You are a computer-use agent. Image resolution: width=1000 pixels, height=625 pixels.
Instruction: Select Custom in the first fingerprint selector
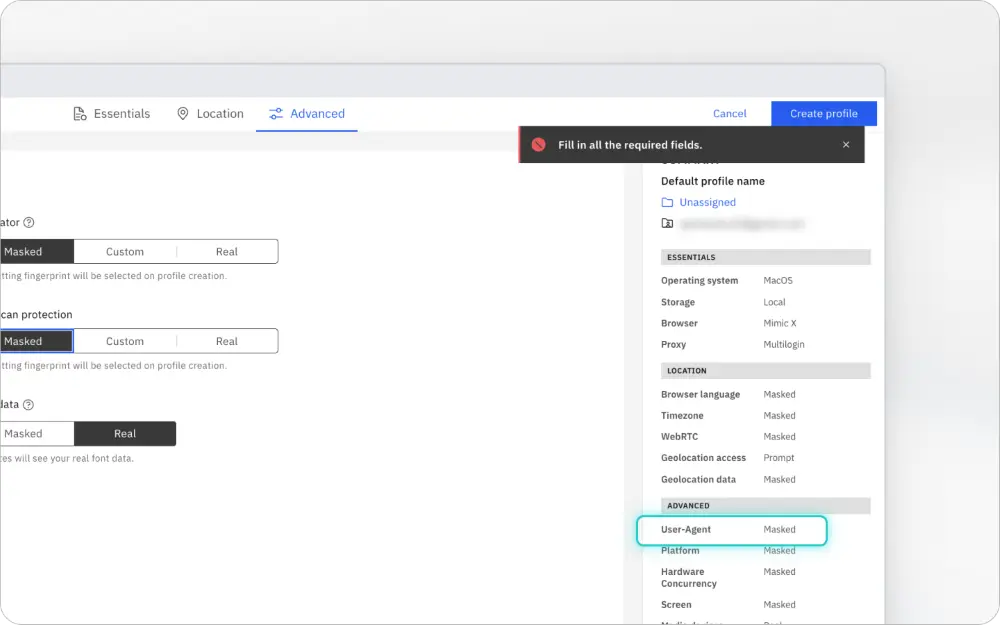click(x=125, y=251)
